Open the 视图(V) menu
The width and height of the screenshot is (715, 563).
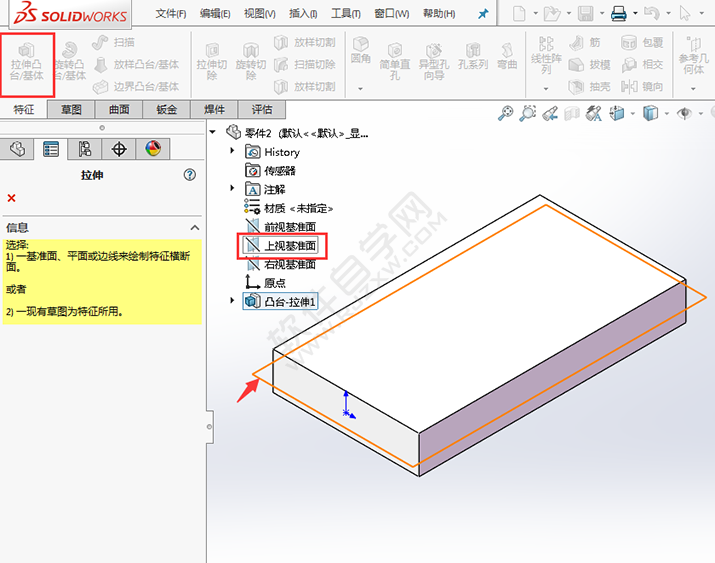pyautogui.click(x=259, y=14)
